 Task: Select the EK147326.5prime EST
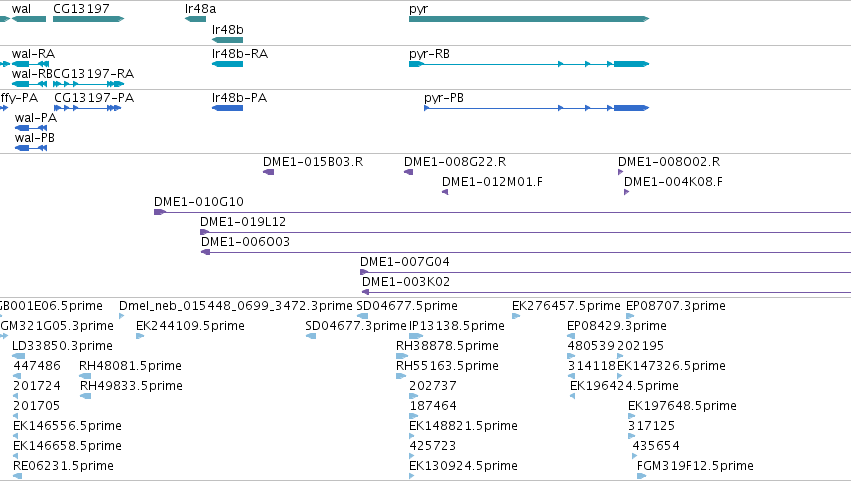click(x=620, y=376)
